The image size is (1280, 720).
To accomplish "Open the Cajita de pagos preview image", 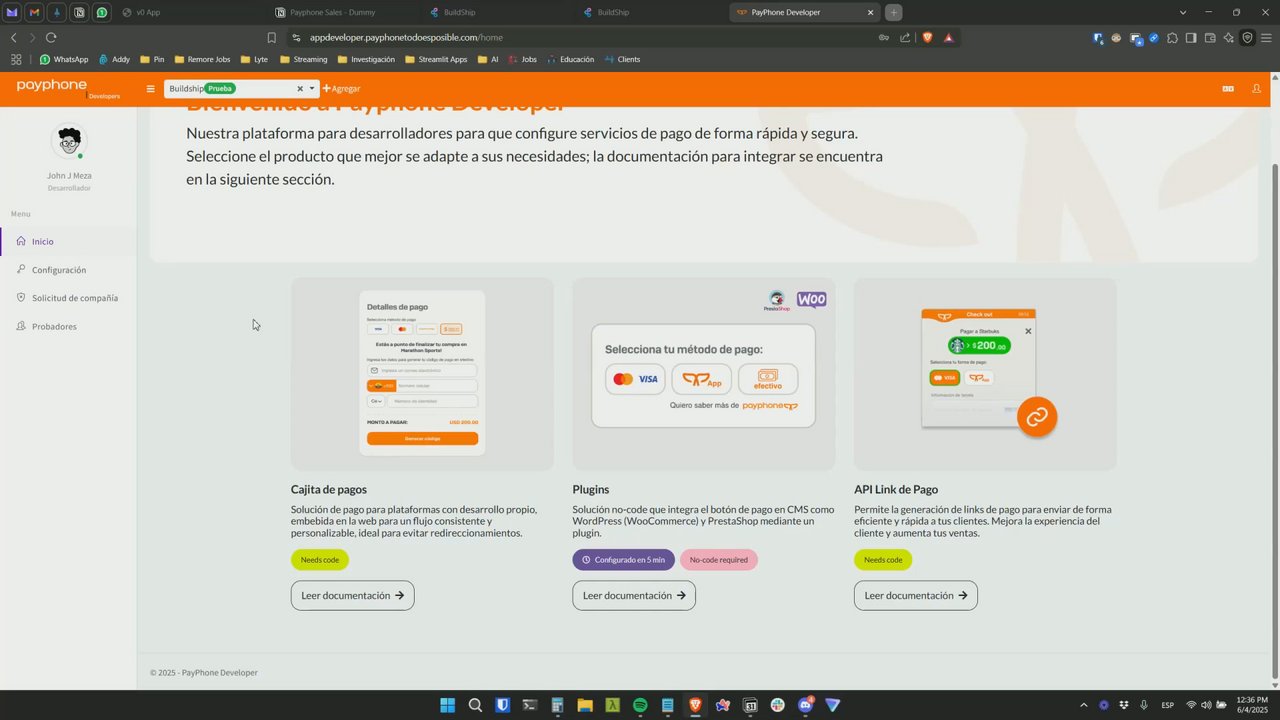I will (x=422, y=374).
